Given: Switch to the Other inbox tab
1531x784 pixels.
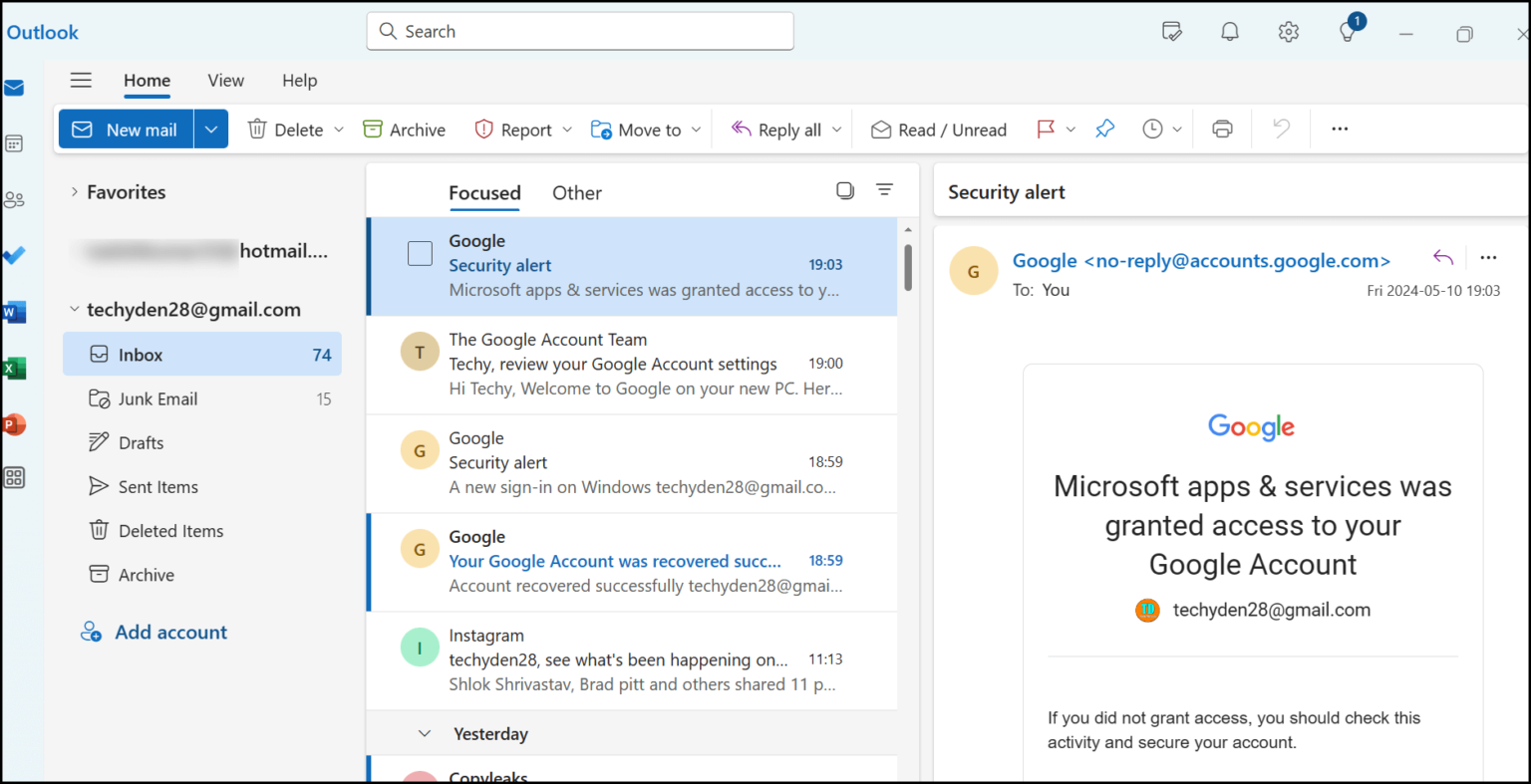Looking at the screenshot, I should click(x=576, y=192).
